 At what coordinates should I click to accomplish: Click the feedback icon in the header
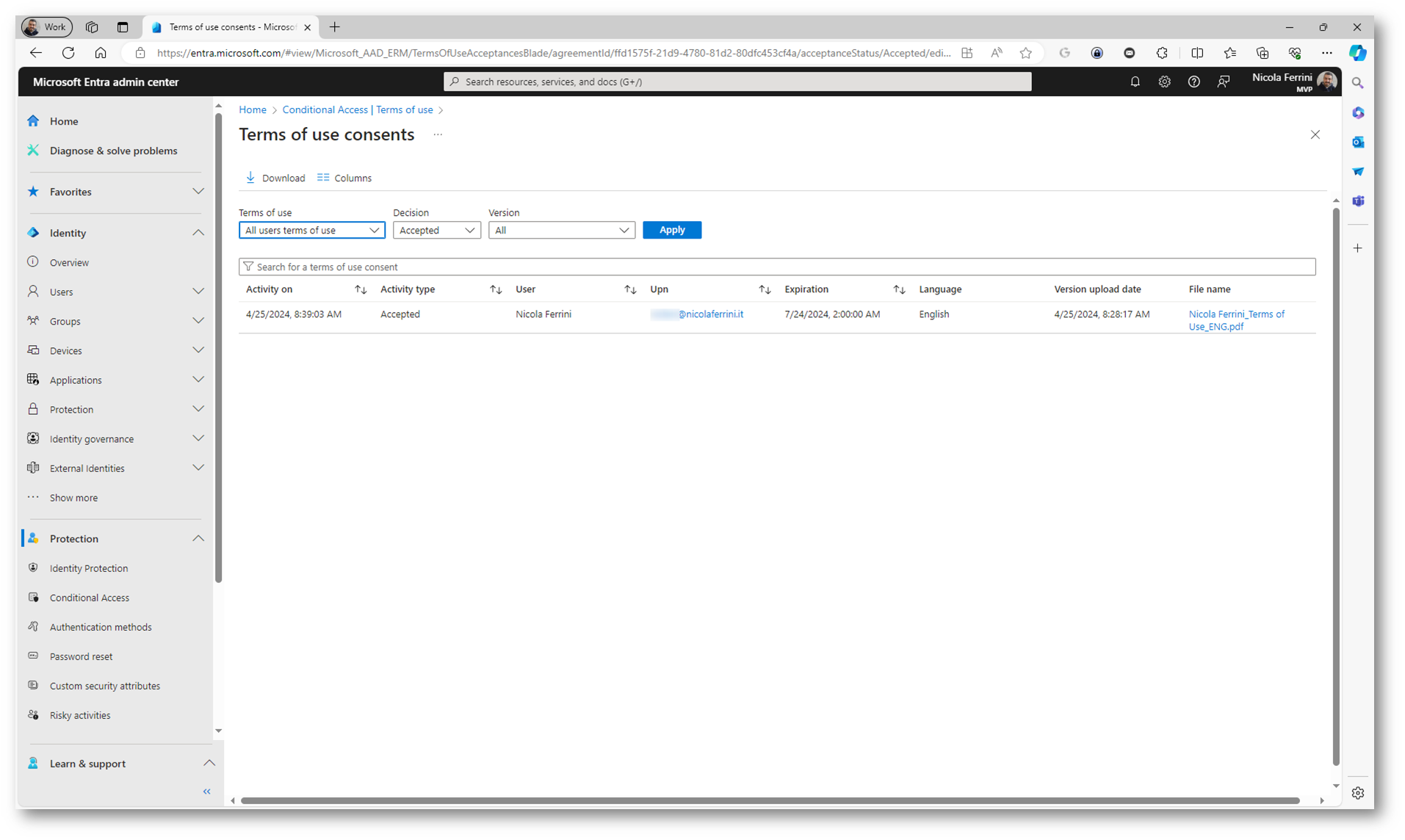[x=1223, y=82]
